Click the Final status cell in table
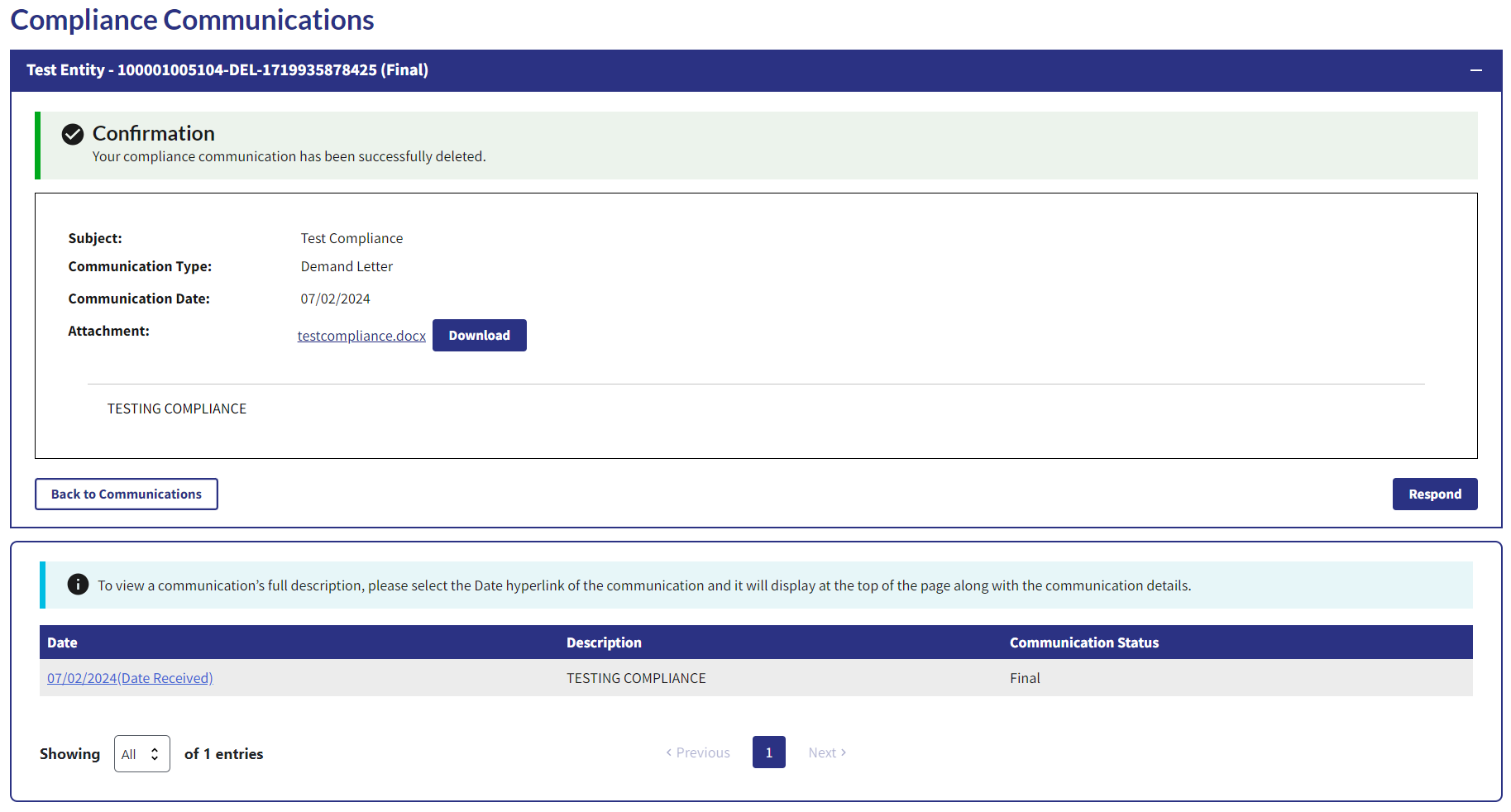This screenshot has height=812, width=1511. coord(1025,678)
